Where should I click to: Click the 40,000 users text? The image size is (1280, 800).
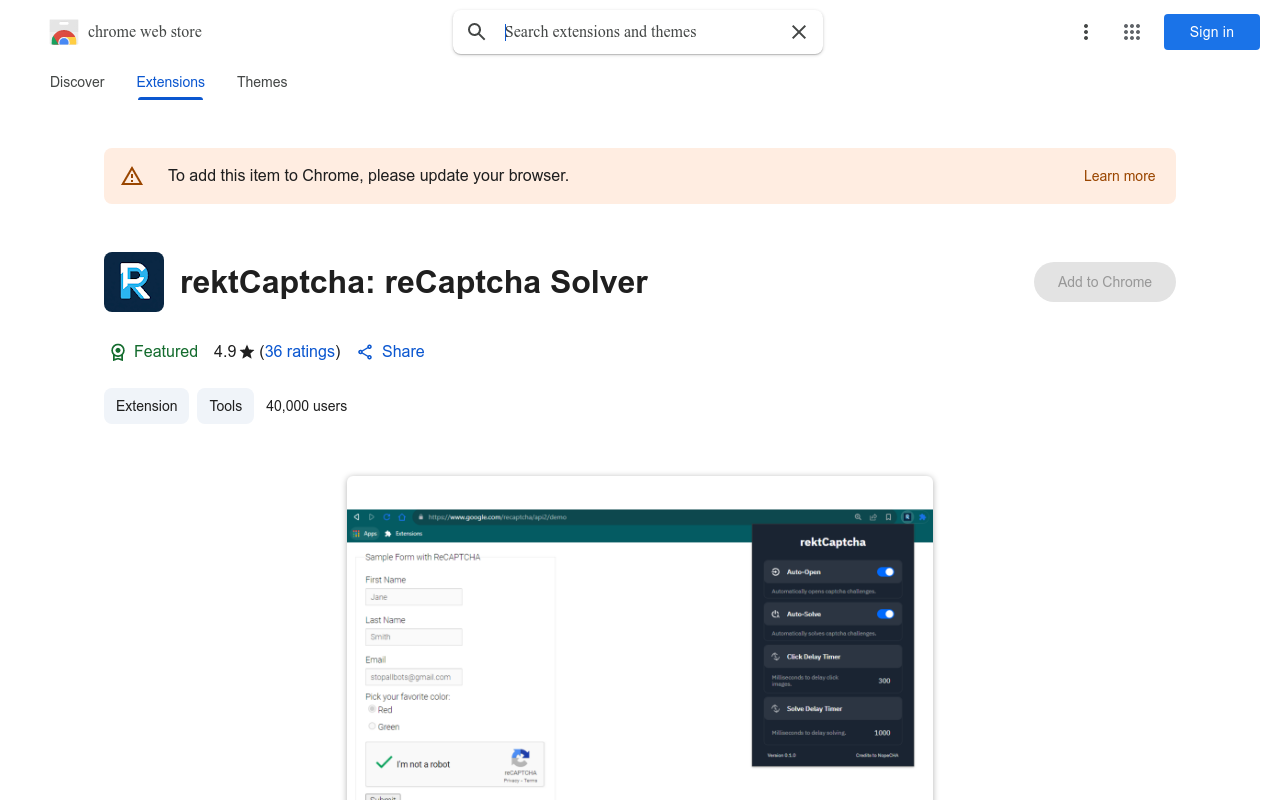(307, 406)
